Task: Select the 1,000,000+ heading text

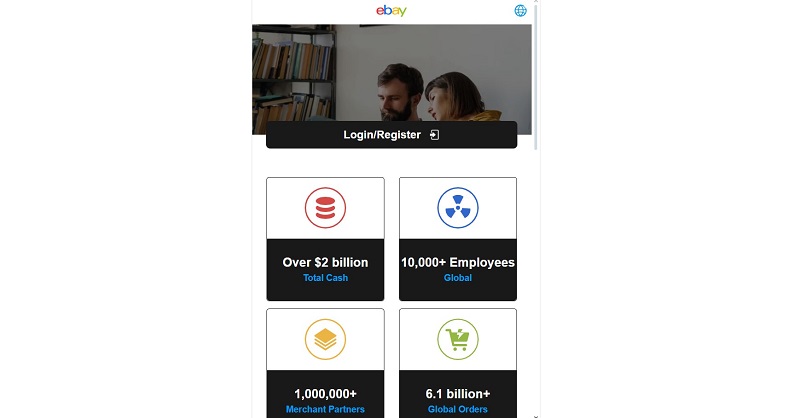Action: (326, 394)
